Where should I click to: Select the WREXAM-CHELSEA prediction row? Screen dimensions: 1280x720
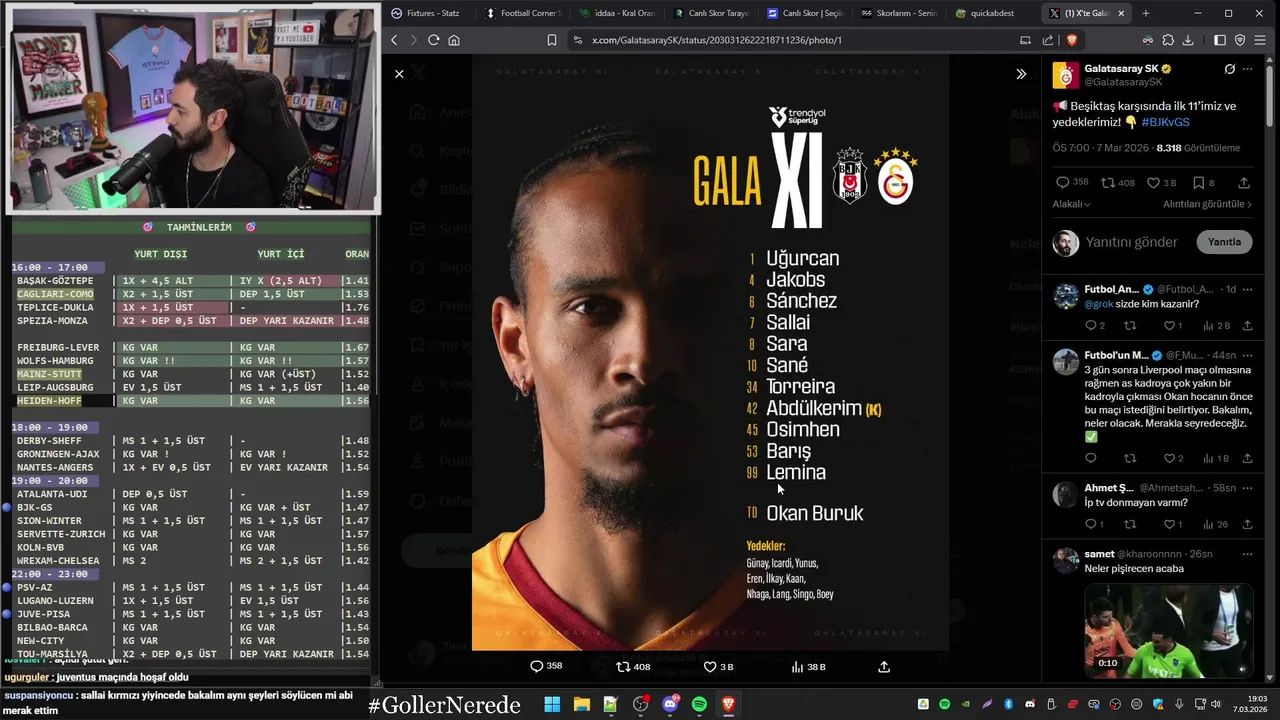(x=192, y=561)
